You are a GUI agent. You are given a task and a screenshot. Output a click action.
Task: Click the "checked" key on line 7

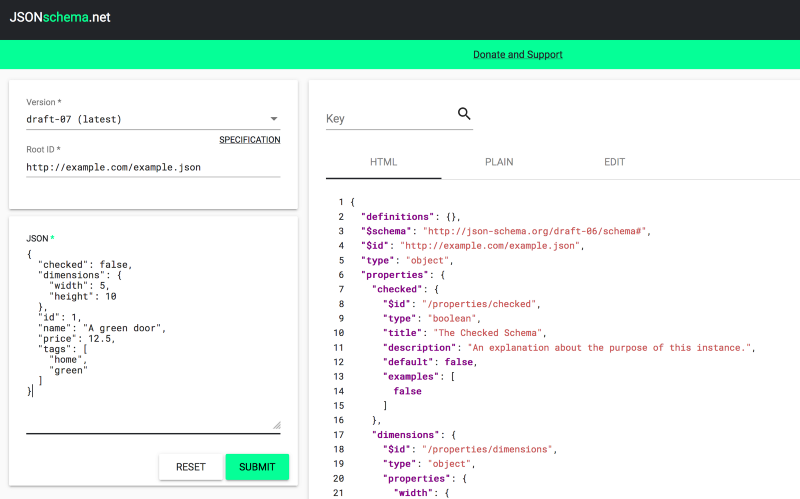397,289
